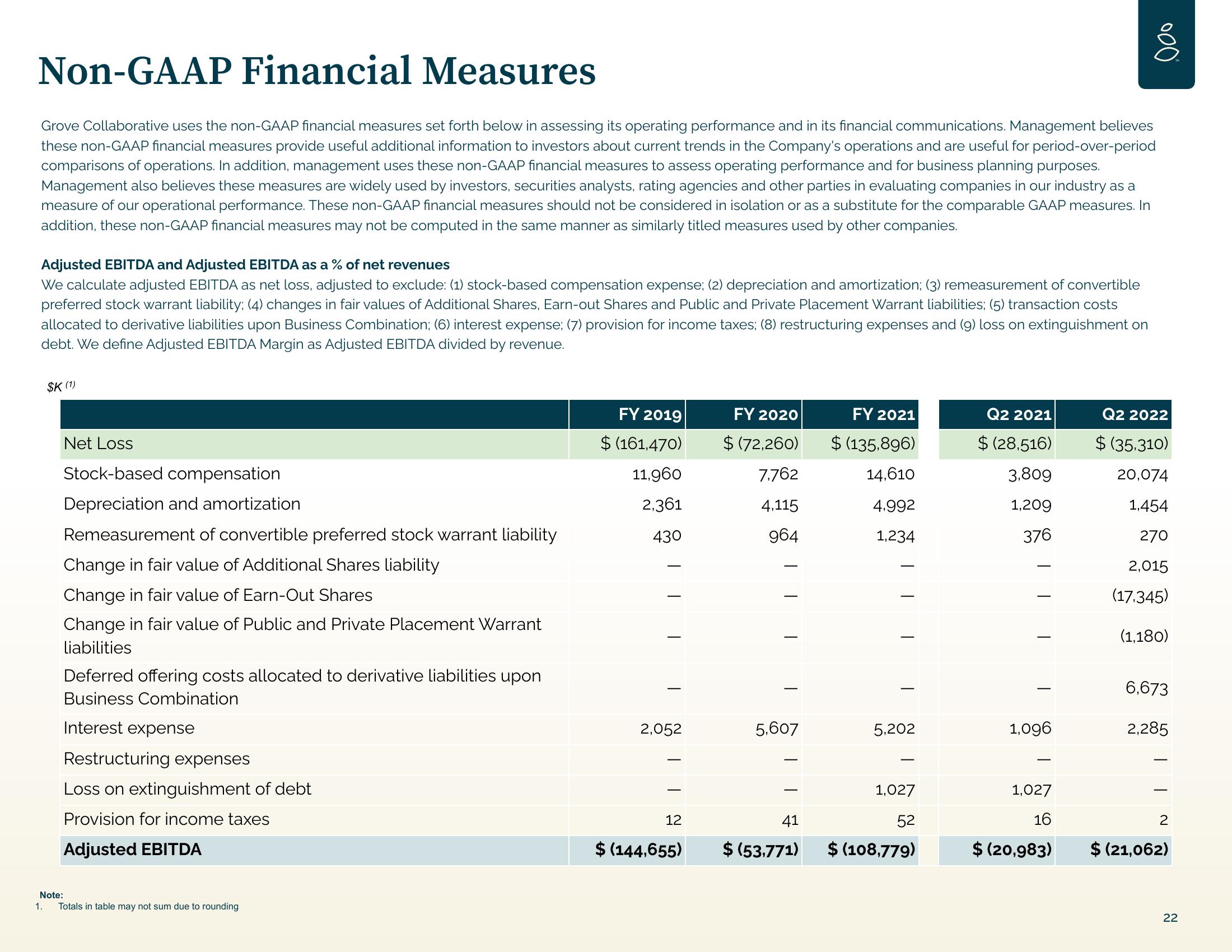Image resolution: width=1232 pixels, height=952 pixels.
Task: Select 'Deferred offering costs' row label
Action: 302,688
